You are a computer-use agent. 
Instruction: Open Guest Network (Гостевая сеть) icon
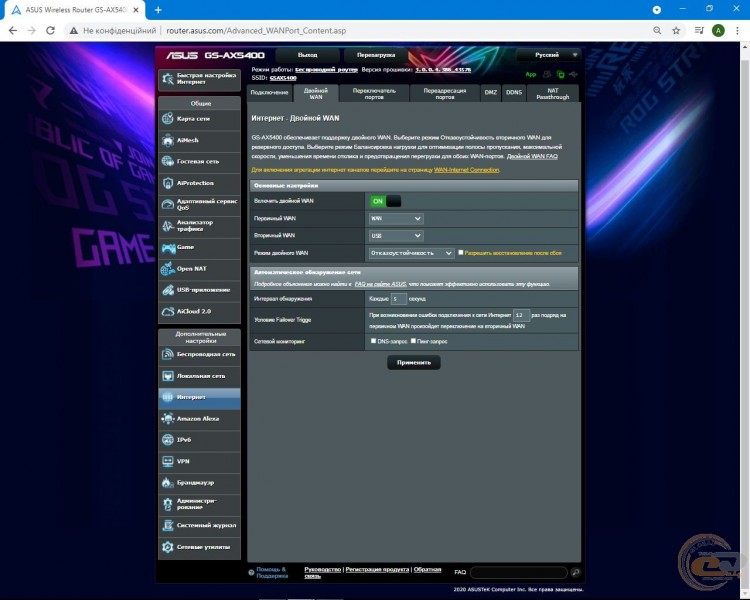167,161
